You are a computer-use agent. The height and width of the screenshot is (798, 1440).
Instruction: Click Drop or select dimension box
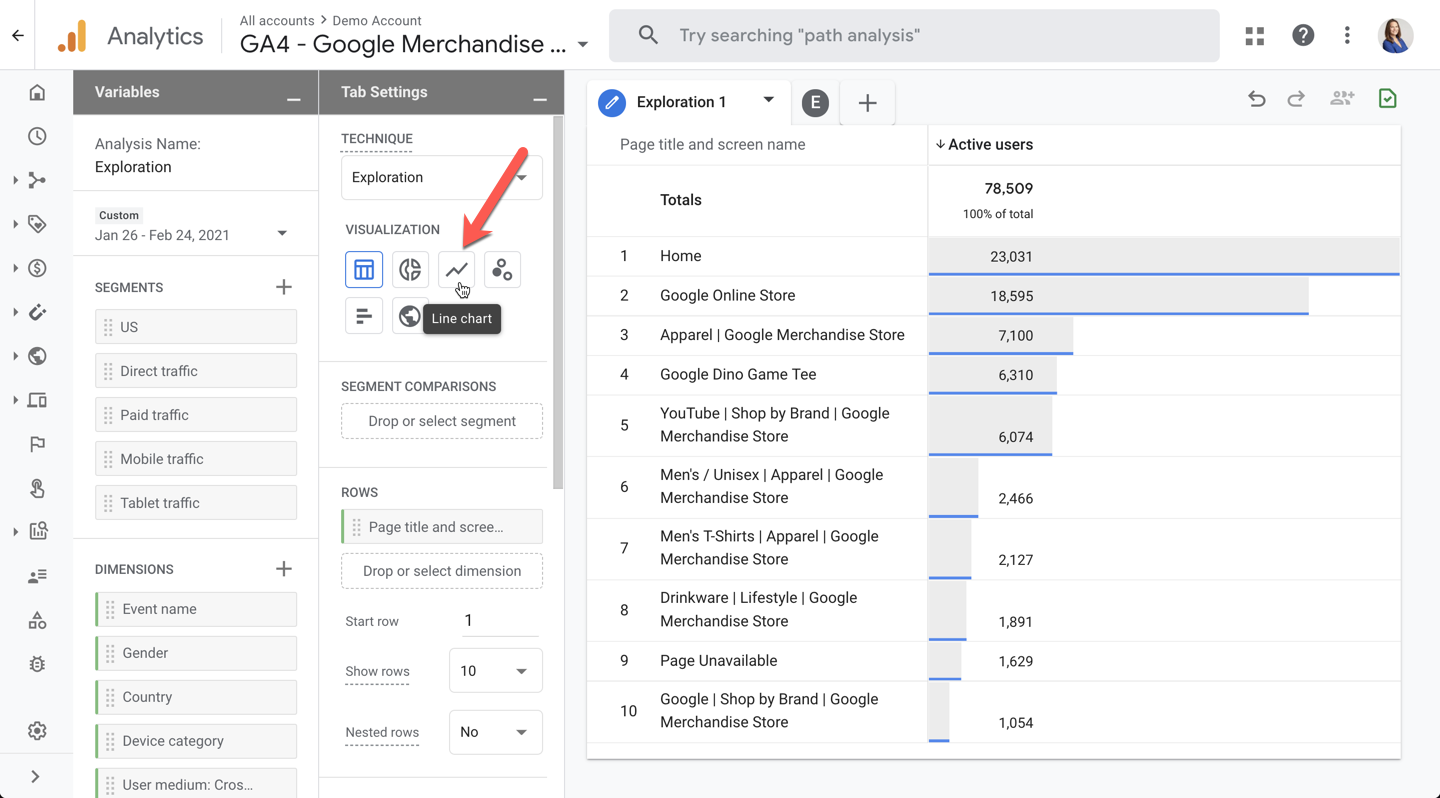(442, 571)
